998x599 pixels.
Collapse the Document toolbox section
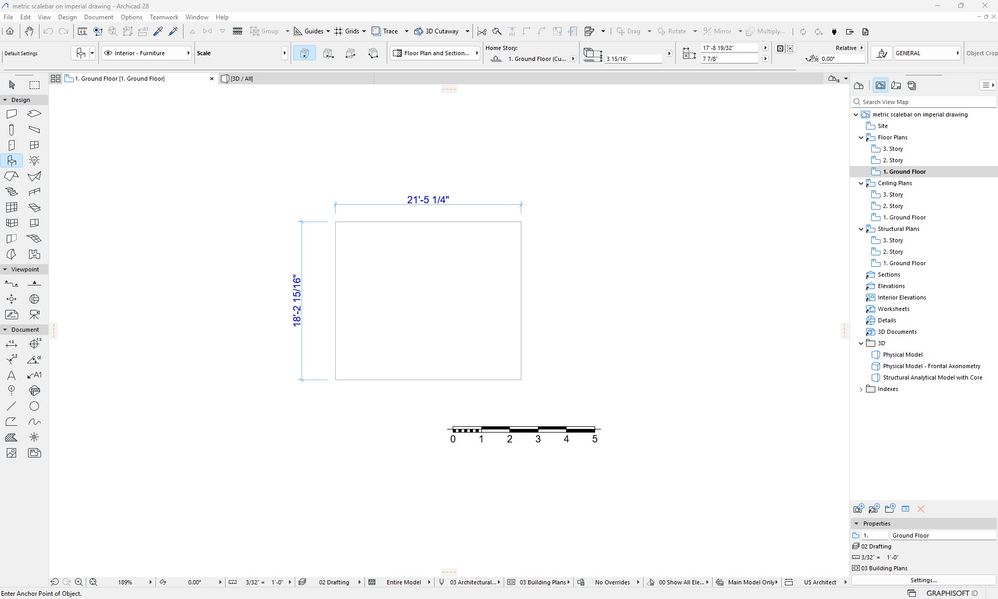(x=5, y=330)
